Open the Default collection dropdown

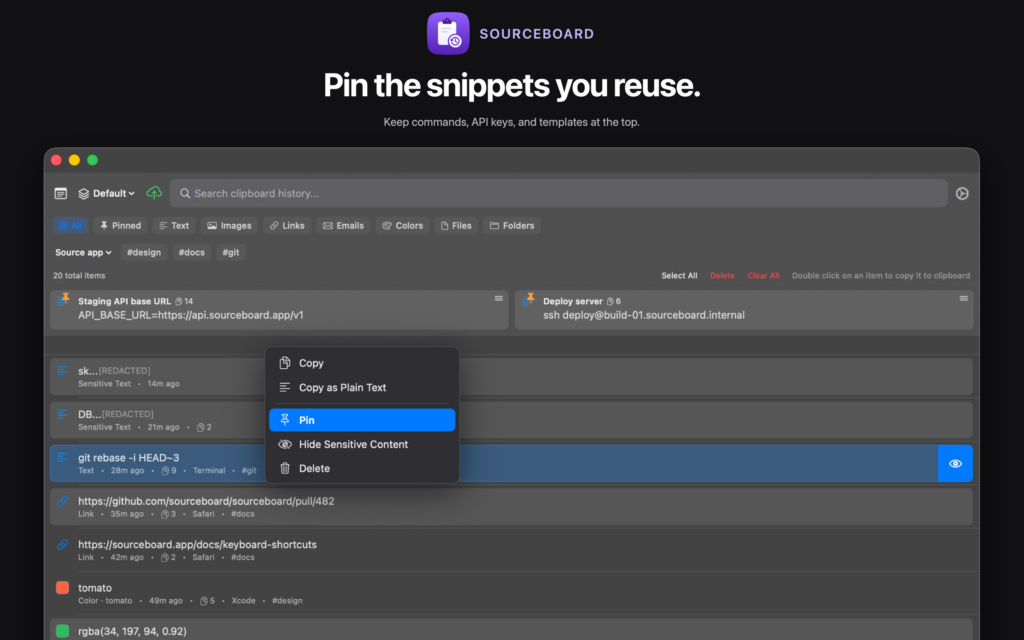pyautogui.click(x=106, y=193)
